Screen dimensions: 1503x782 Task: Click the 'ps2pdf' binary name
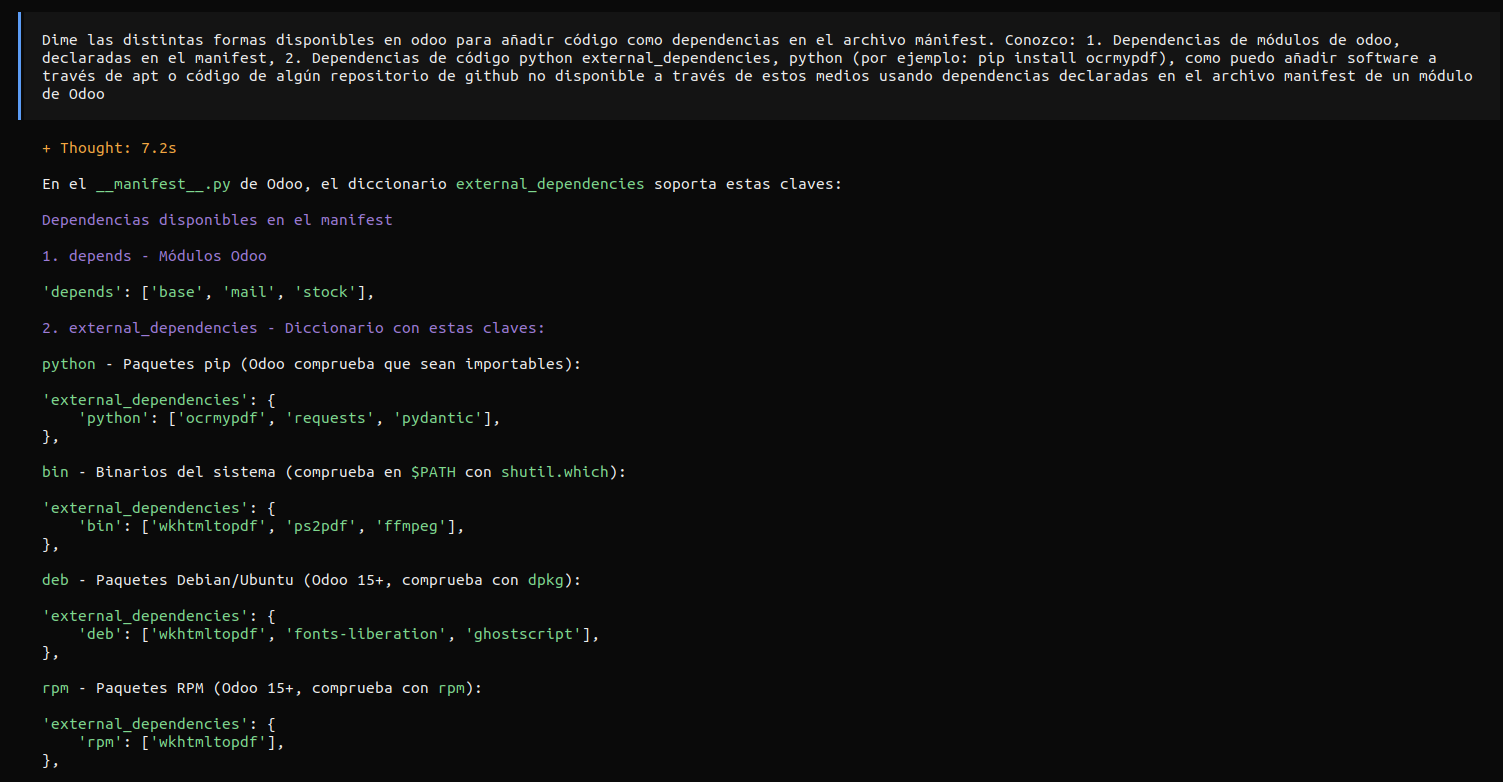point(320,526)
